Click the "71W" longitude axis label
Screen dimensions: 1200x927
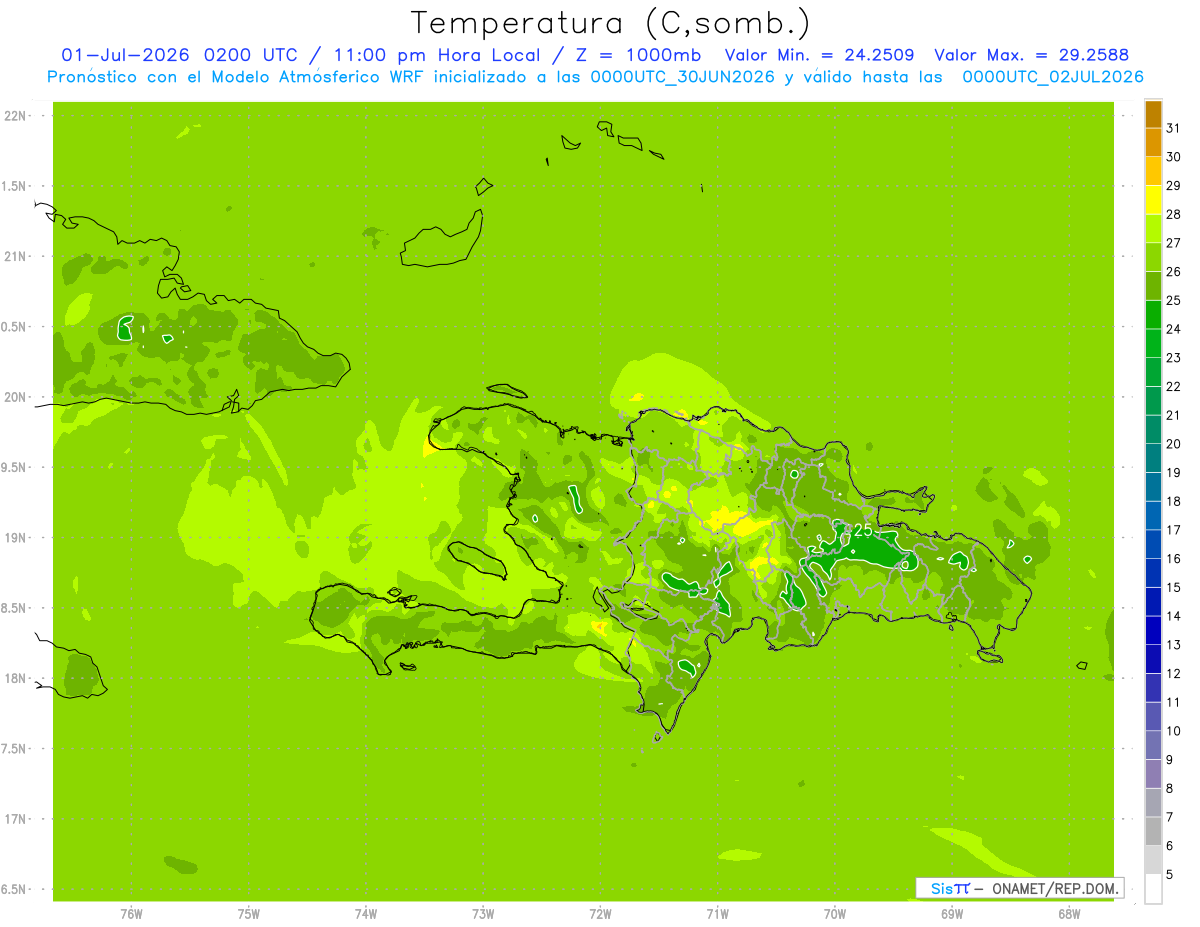[x=717, y=914]
